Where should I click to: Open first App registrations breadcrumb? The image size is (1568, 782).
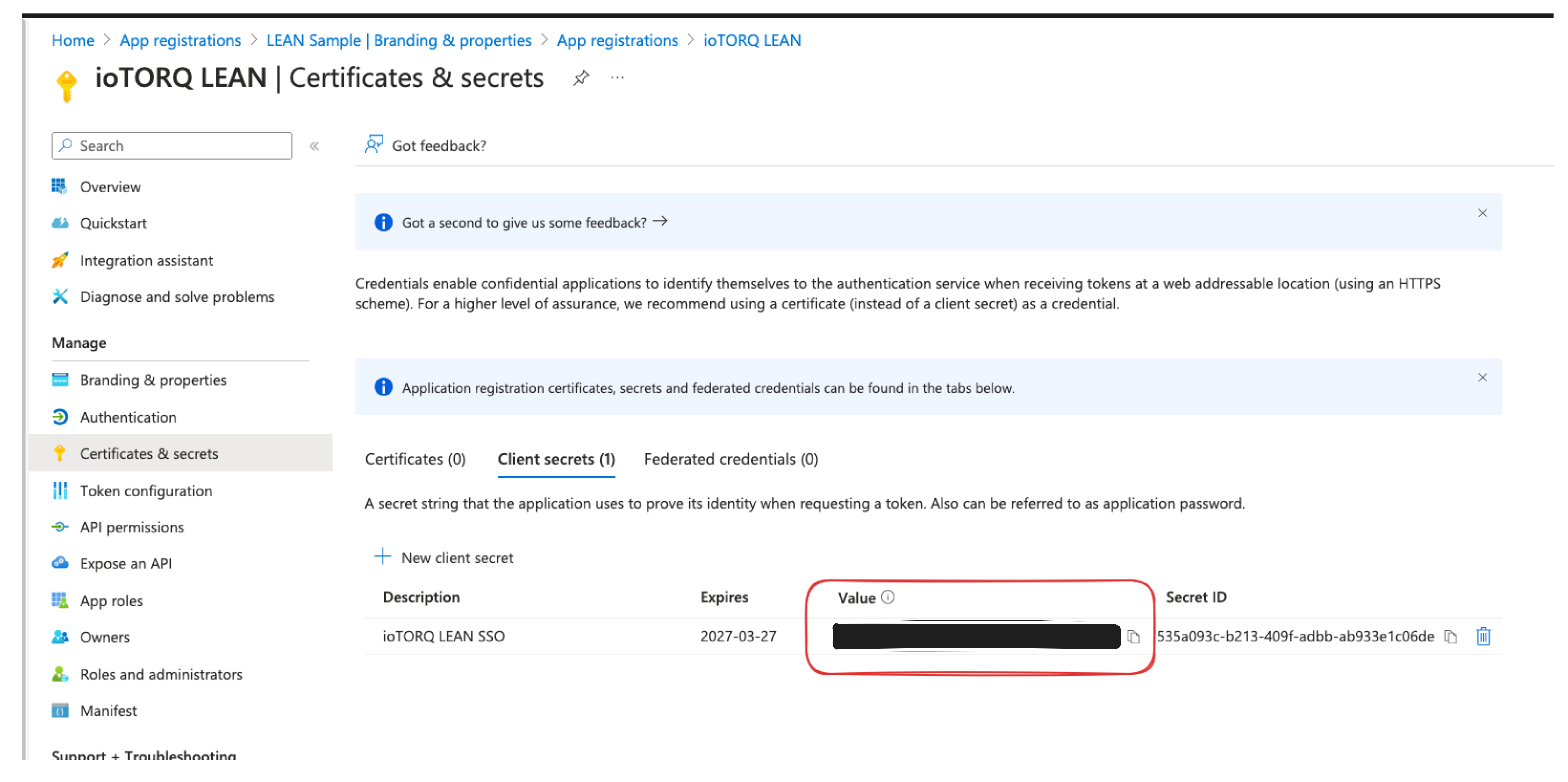coord(180,40)
